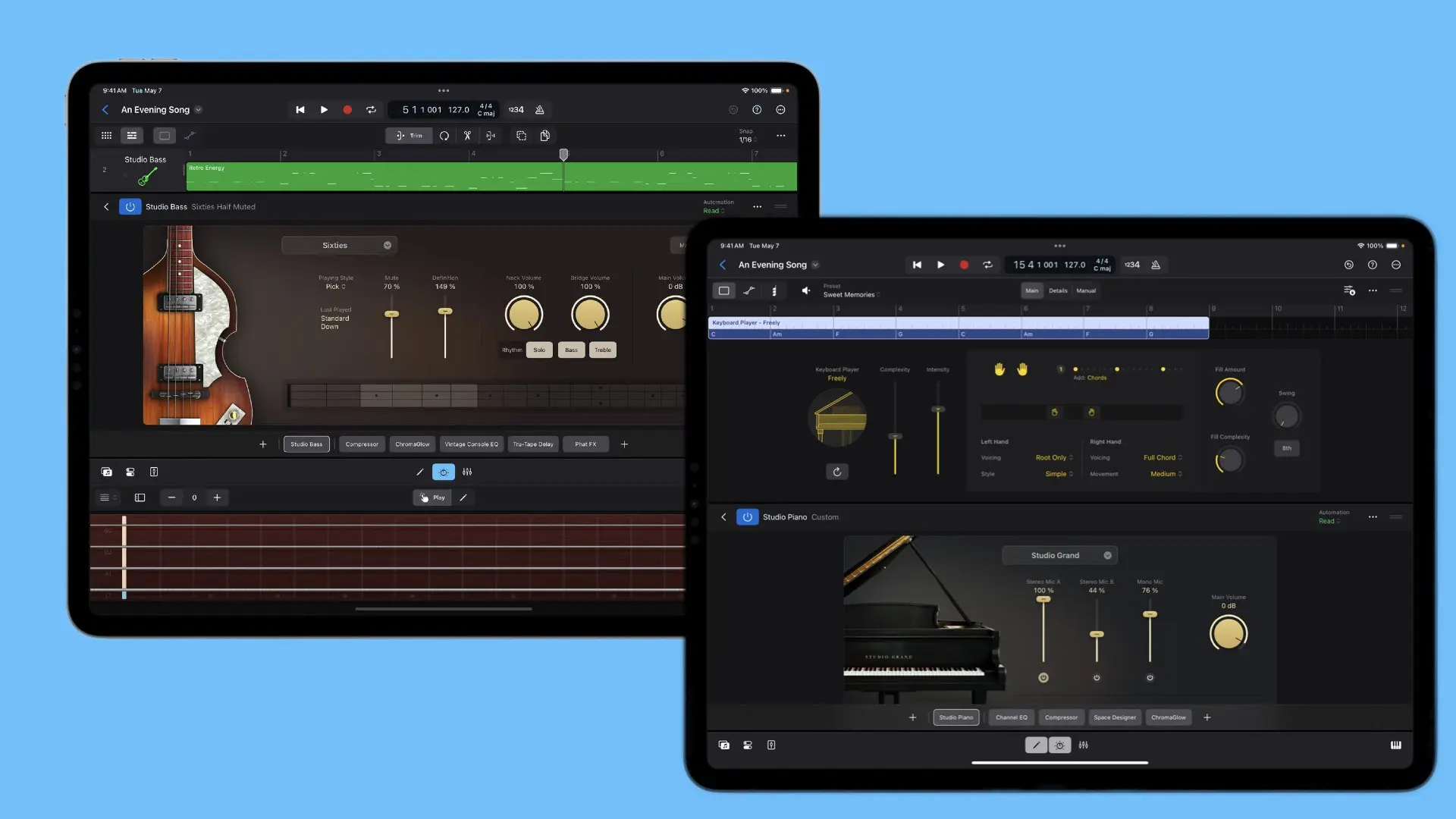Tap the automation curve icon in the toolbar
This screenshot has width=1456, height=819.
(190, 135)
